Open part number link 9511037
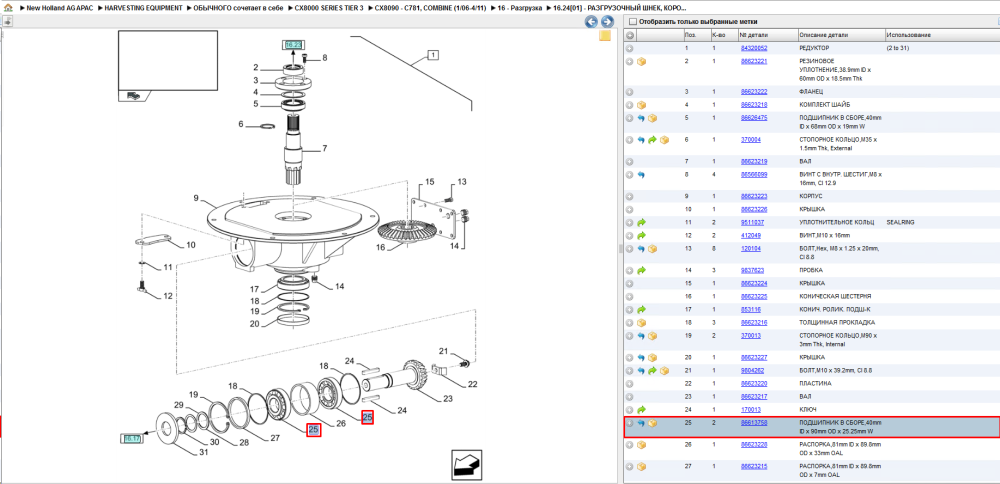The width and height of the screenshot is (1000, 484). tap(751, 223)
